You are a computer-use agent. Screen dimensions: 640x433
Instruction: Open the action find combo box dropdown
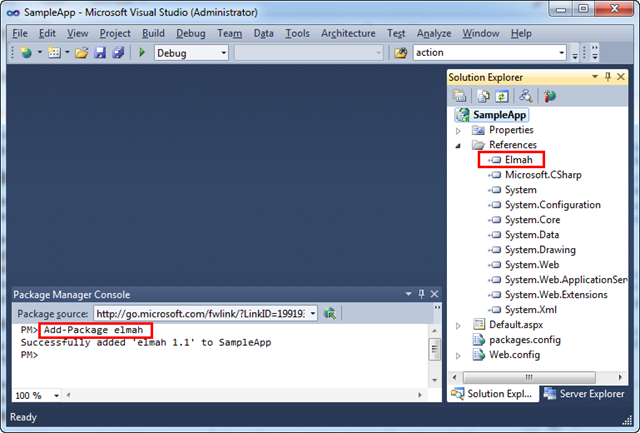pos(562,53)
